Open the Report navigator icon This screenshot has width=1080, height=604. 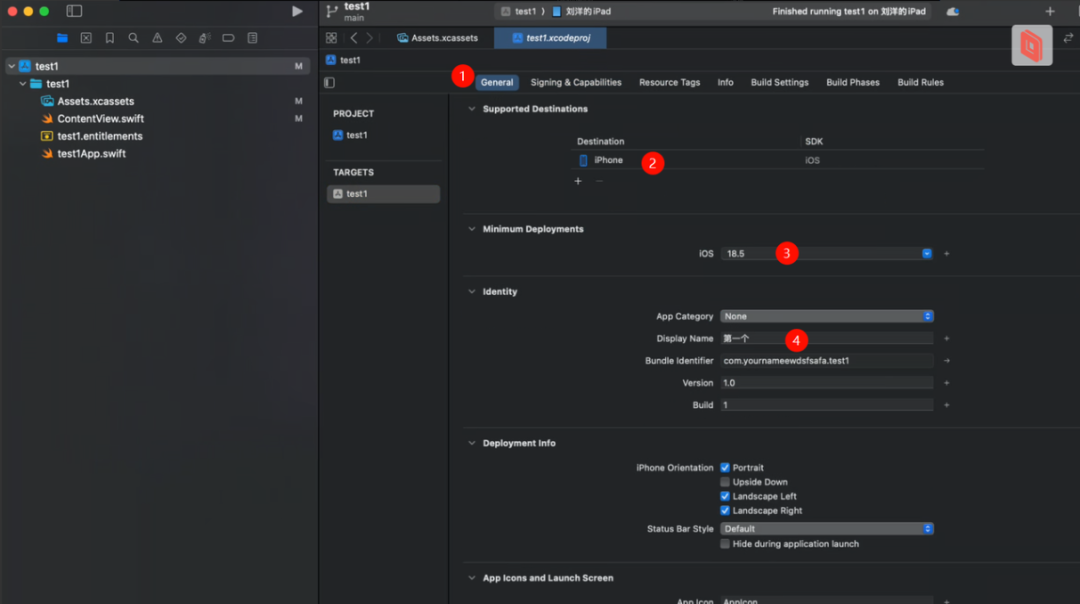253,38
